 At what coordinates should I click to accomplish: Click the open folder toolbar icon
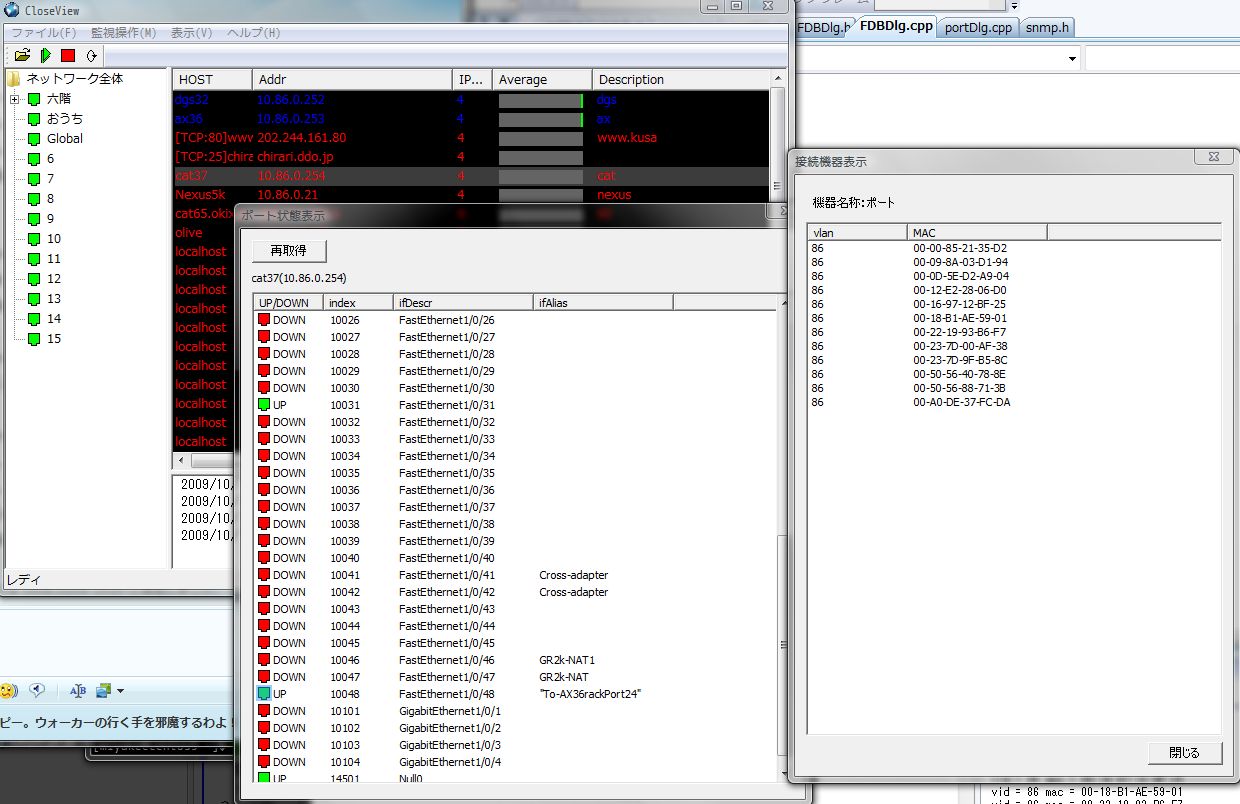click(22, 55)
